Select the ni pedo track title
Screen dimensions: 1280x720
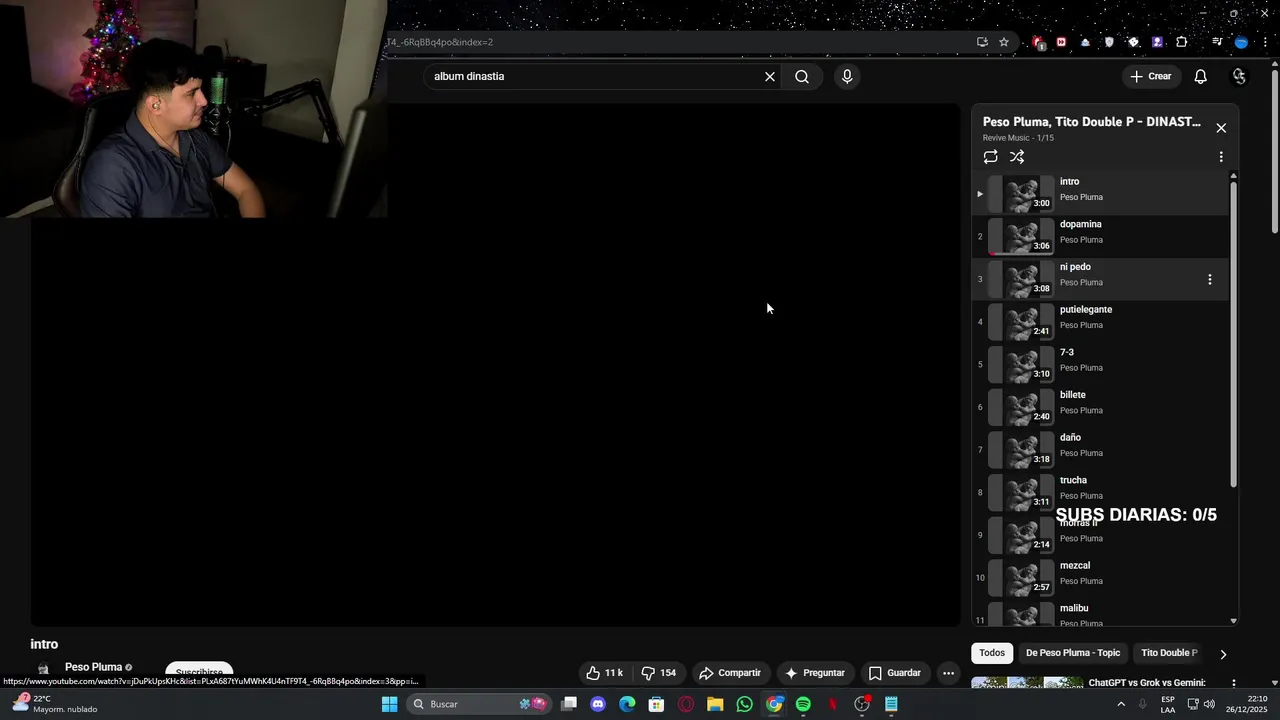(x=1075, y=267)
